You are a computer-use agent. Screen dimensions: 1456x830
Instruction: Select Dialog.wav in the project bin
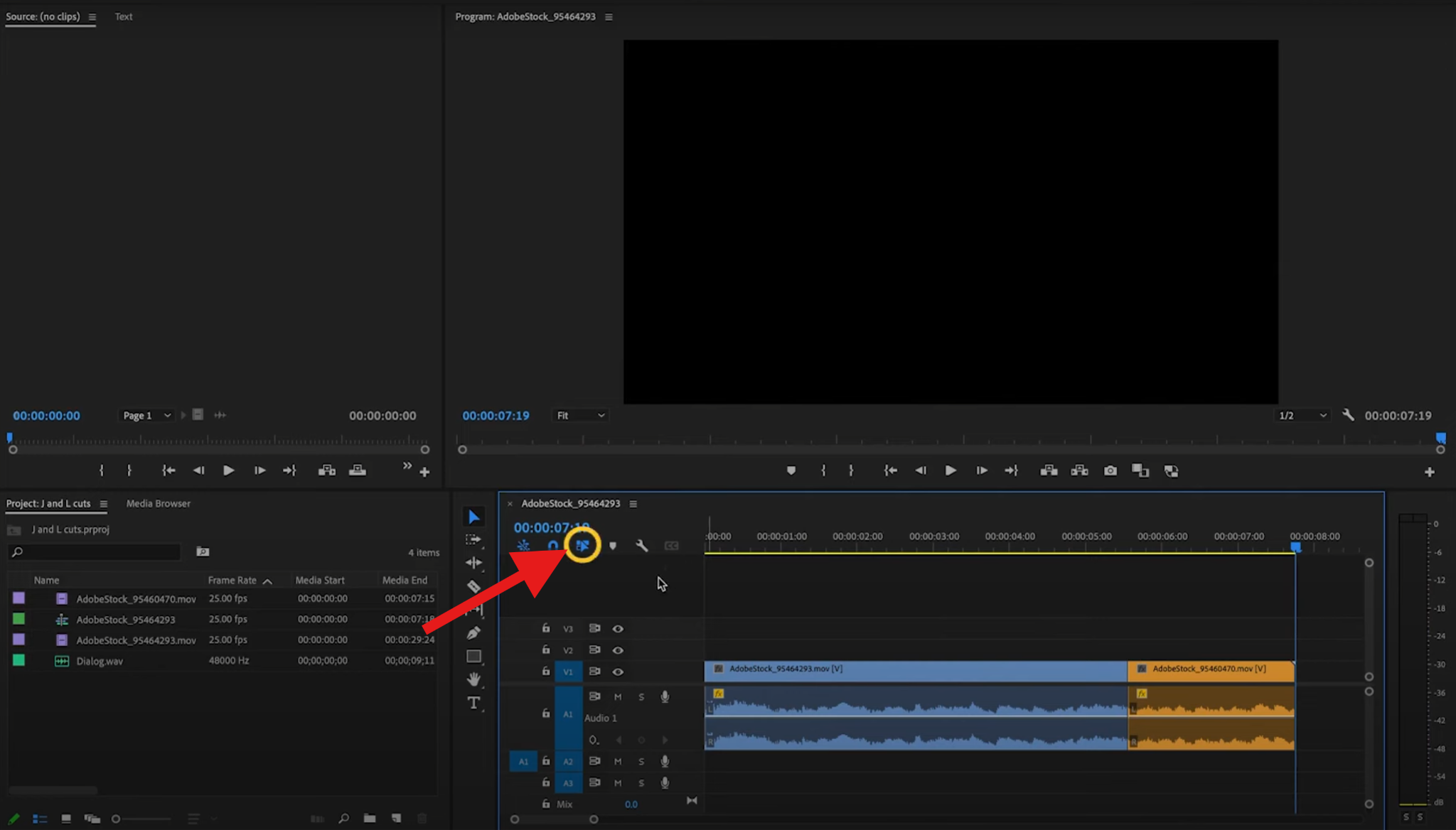(100, 661)
